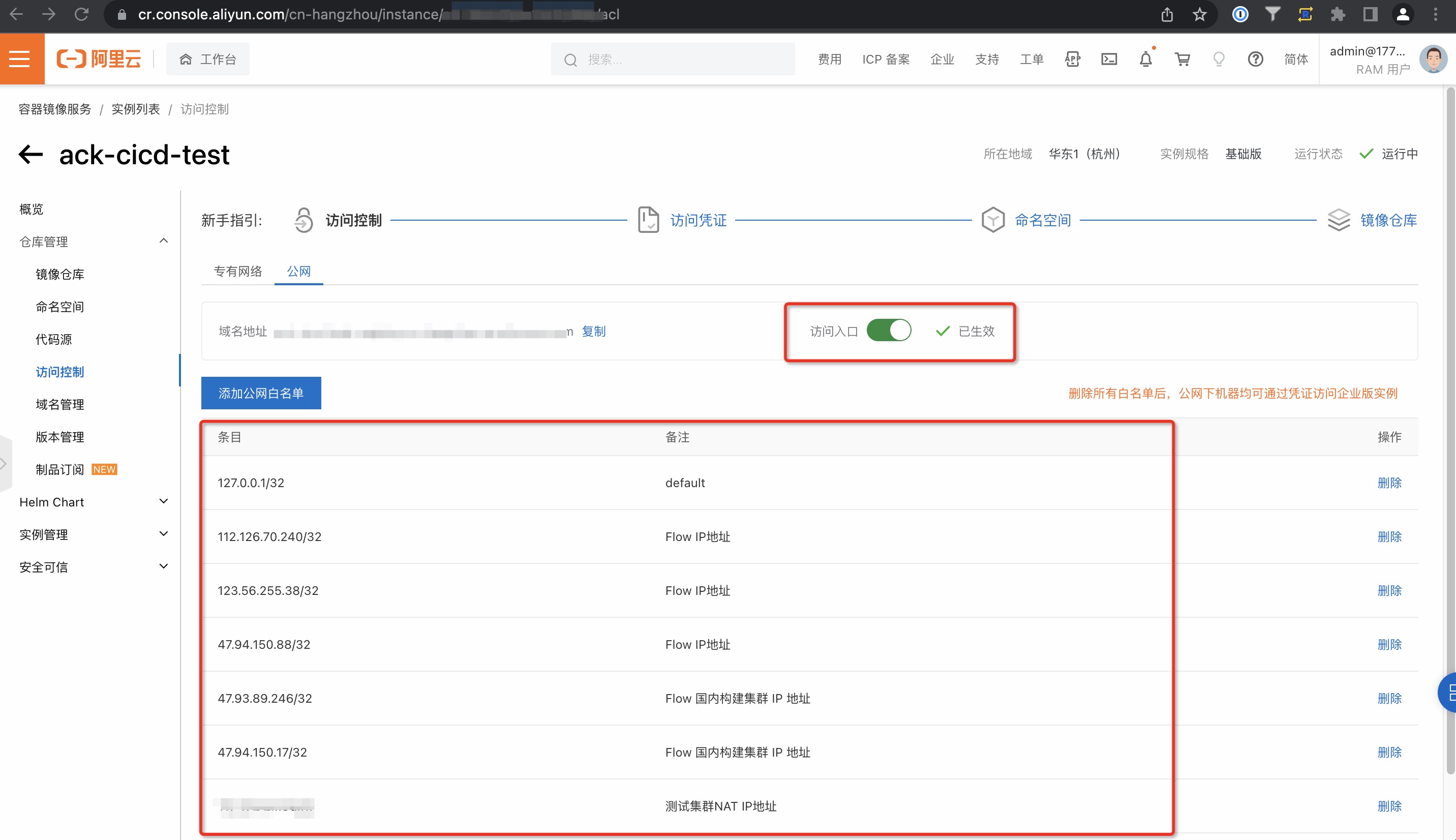Click the lightbulb icon in top bar

tap(1219, 59)
